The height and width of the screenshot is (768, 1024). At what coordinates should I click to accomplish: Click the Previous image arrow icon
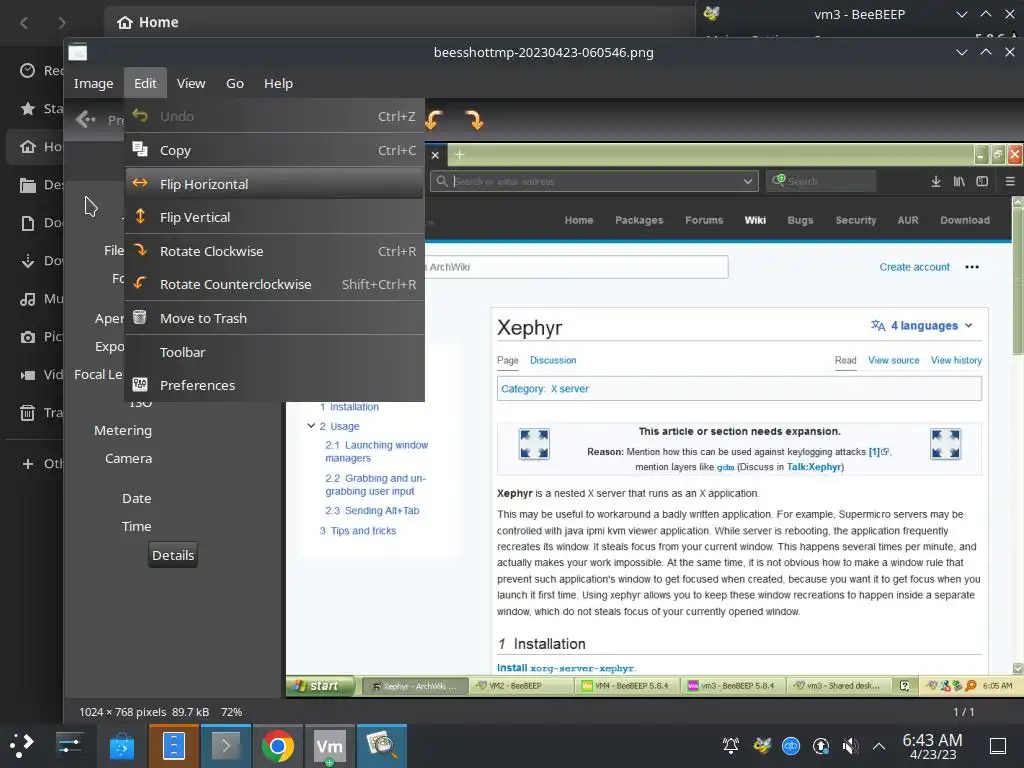click(x=86, y=119)
